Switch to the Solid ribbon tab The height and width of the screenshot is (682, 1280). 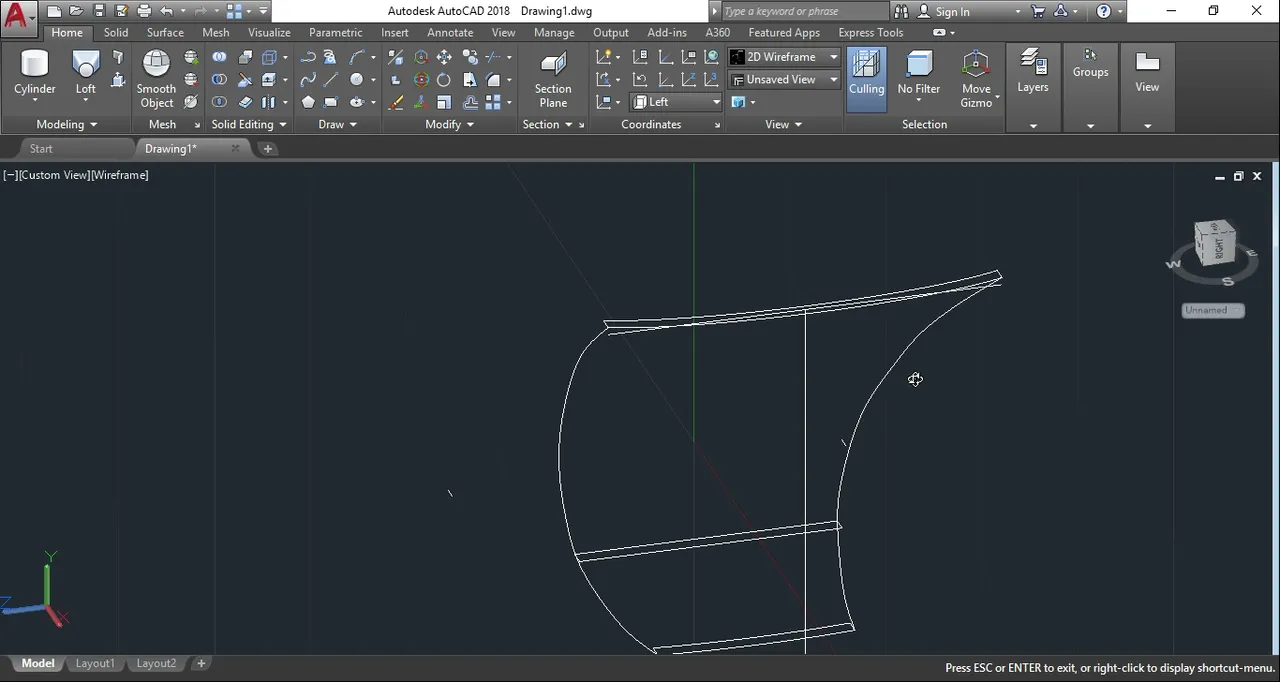[x=116, y=33]
